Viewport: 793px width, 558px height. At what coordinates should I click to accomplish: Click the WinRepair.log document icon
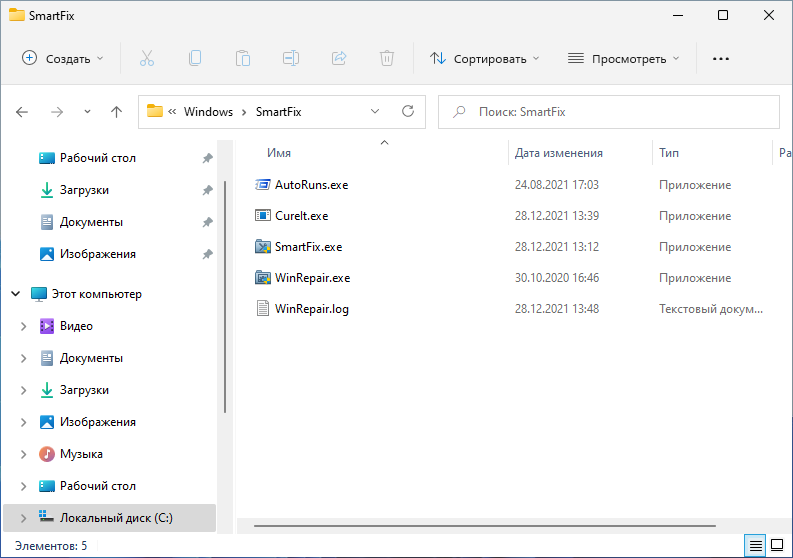[x=262, y=309]
